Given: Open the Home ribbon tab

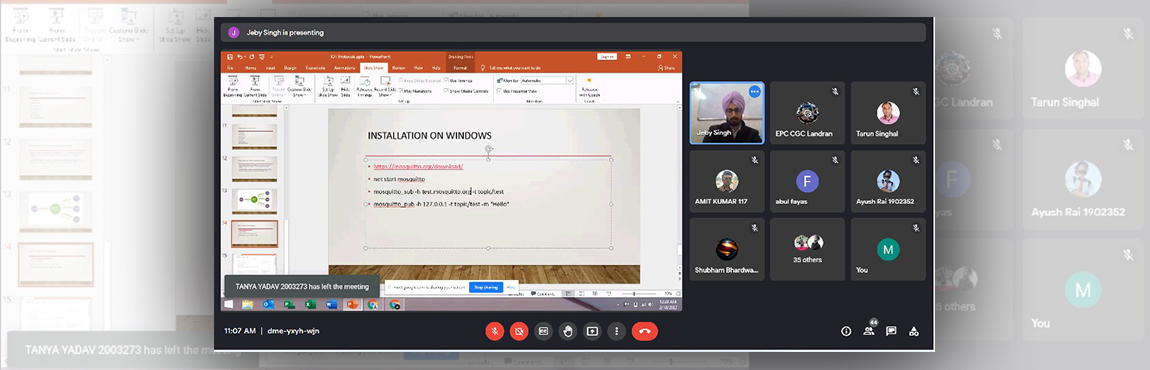Looking at the screenshot, I should [x=251, y=68].
